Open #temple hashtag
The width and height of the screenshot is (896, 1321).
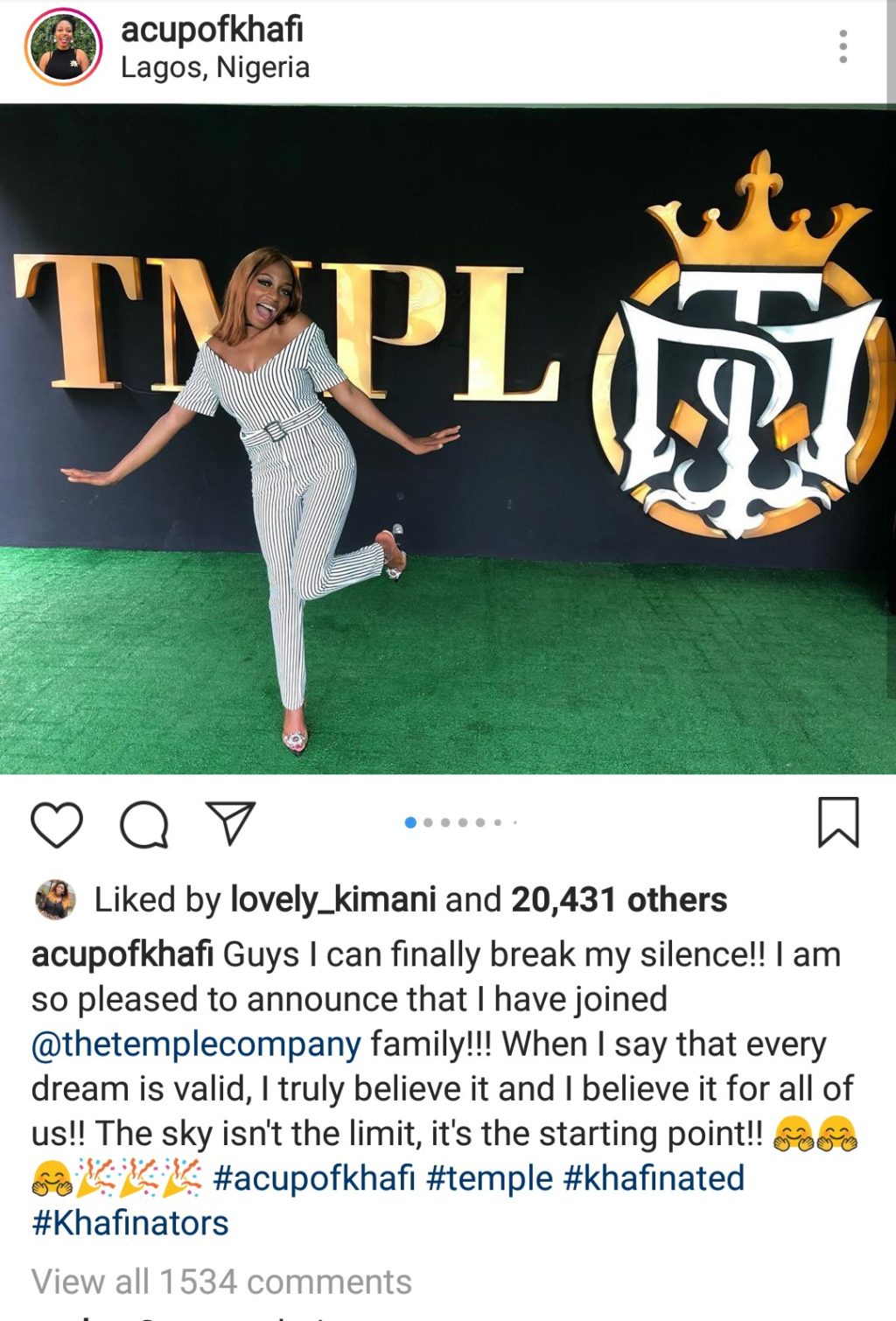pyautogui.click(x=490, y=1178)
